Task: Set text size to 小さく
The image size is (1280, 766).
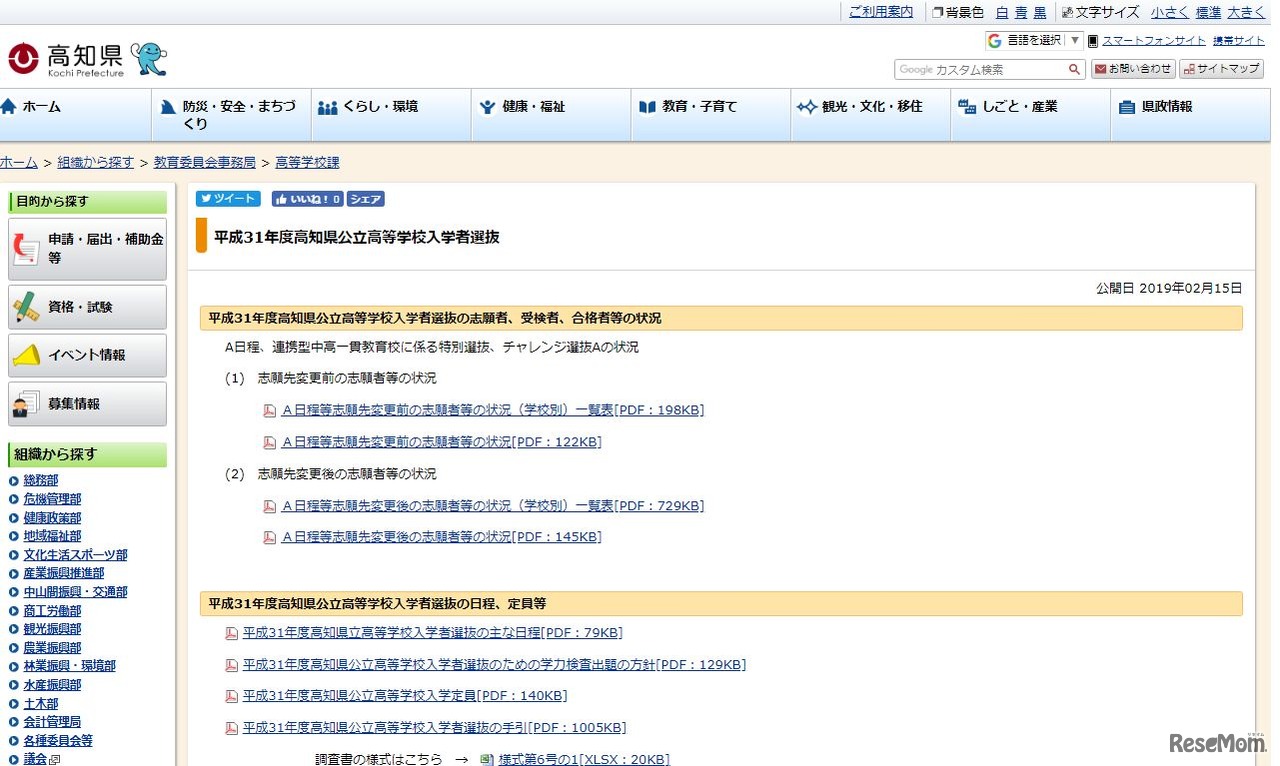Action: pyautogui.click(x=1169, y=13)
